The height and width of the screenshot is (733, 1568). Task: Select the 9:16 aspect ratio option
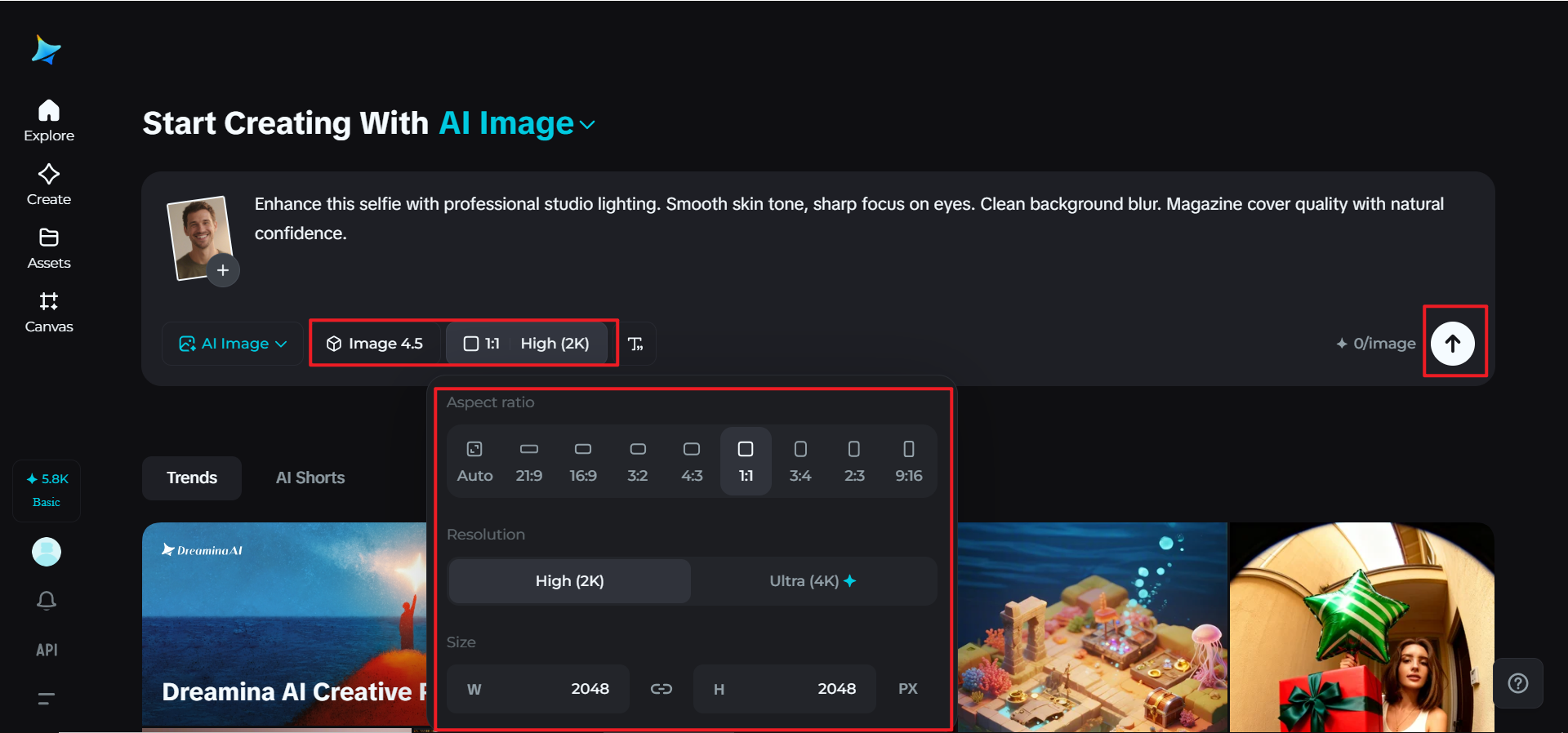coord(908,461)
